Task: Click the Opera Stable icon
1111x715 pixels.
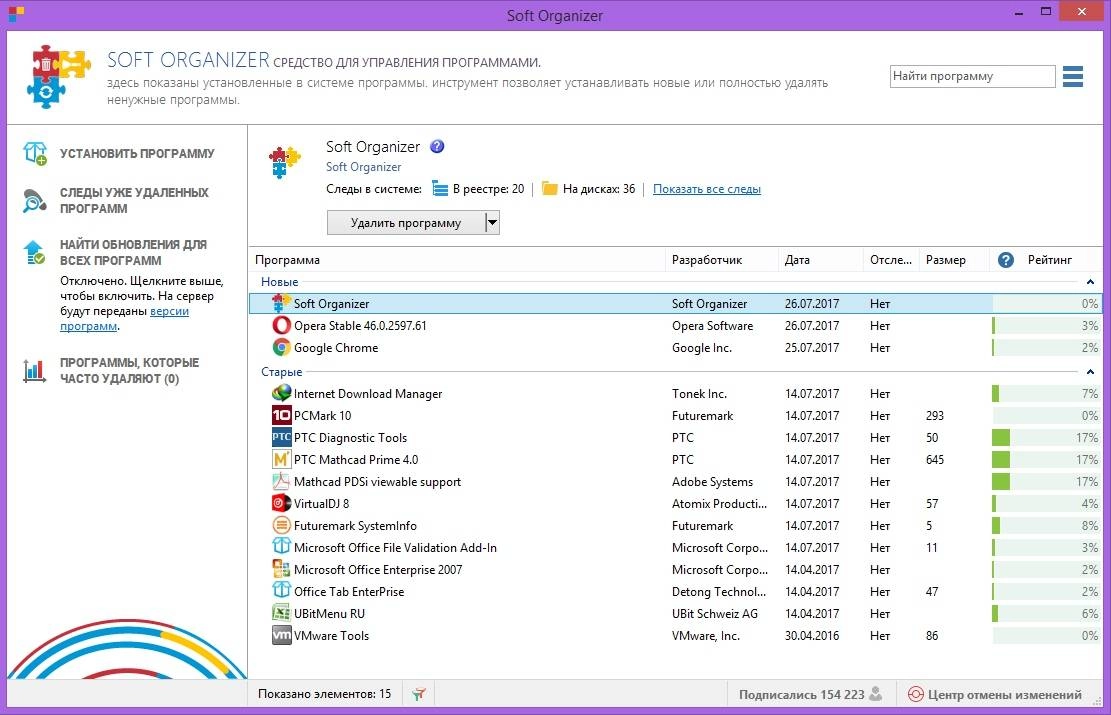Action: click(x=281, y=325)
